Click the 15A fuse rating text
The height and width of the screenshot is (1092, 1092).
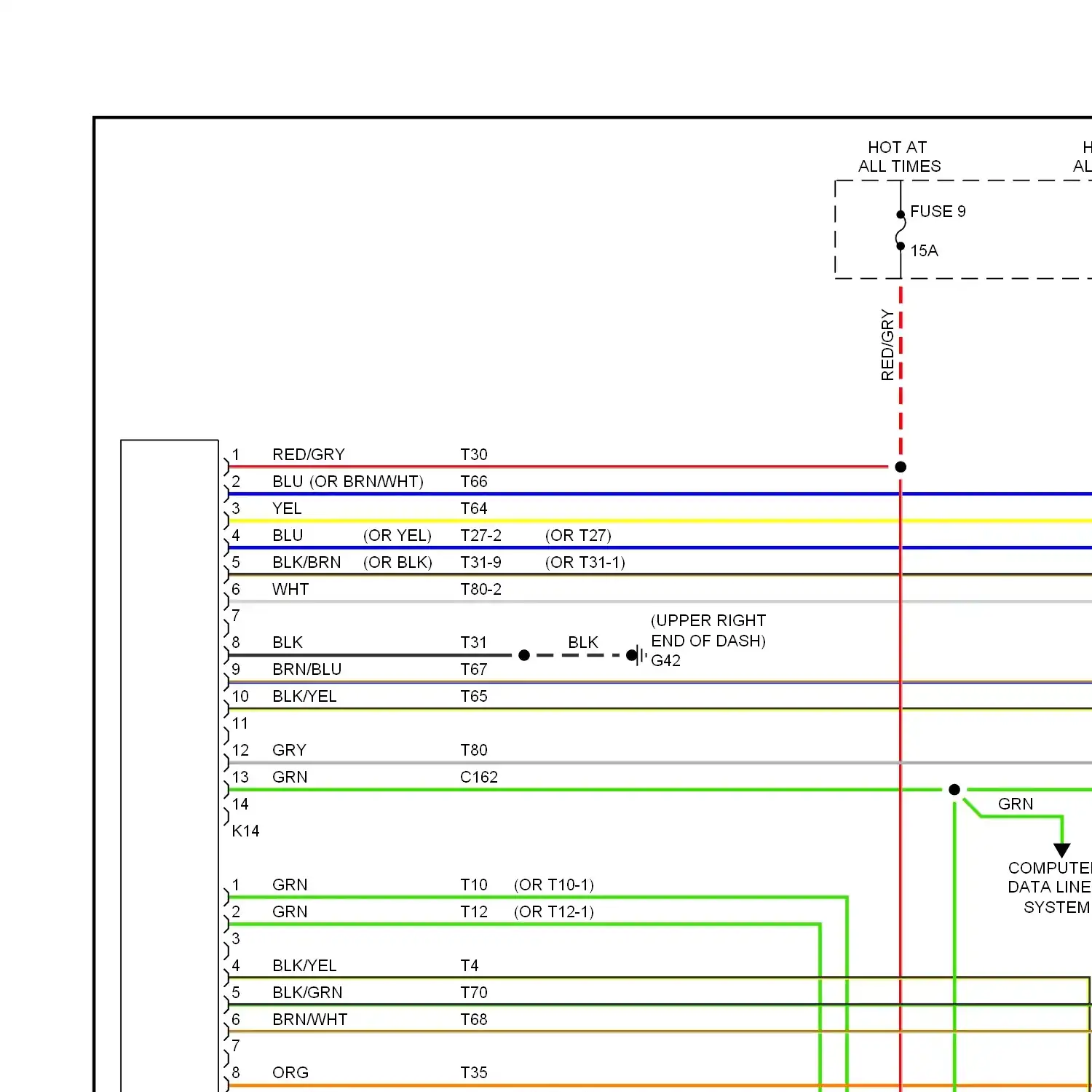[x=924, y=250]
